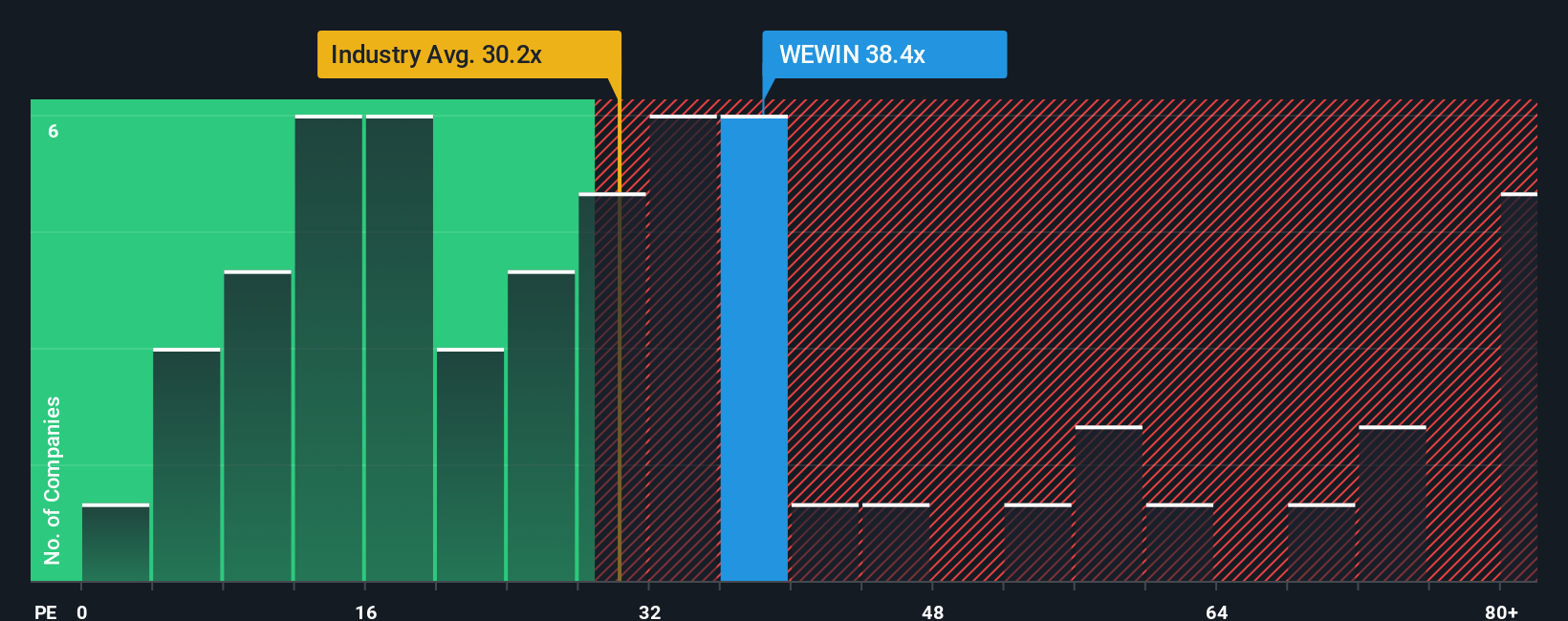The height and width of the screenshot is (621, 1568).
Task: Click the WEWIN 38.4x label
Action: point(884,54)
